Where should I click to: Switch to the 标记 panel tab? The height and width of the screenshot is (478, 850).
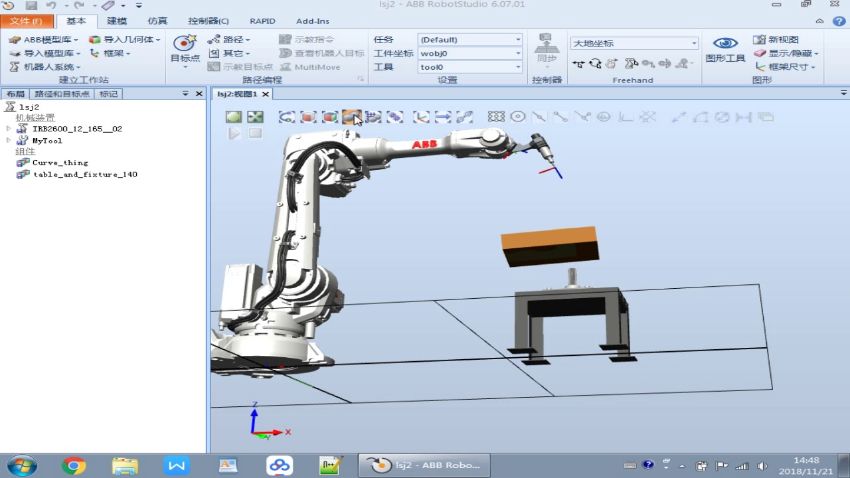tap(108, 94)
